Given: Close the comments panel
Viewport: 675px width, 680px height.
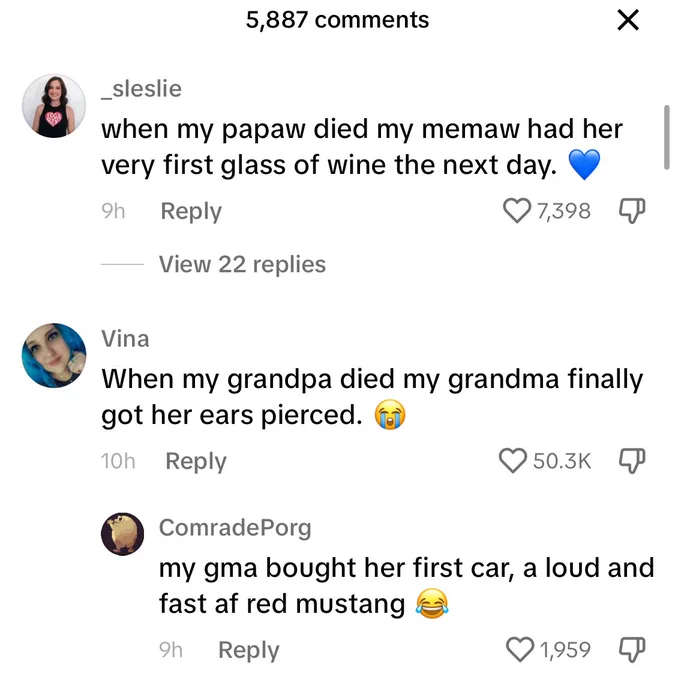Looking at the screenshot, I should 628,20.
